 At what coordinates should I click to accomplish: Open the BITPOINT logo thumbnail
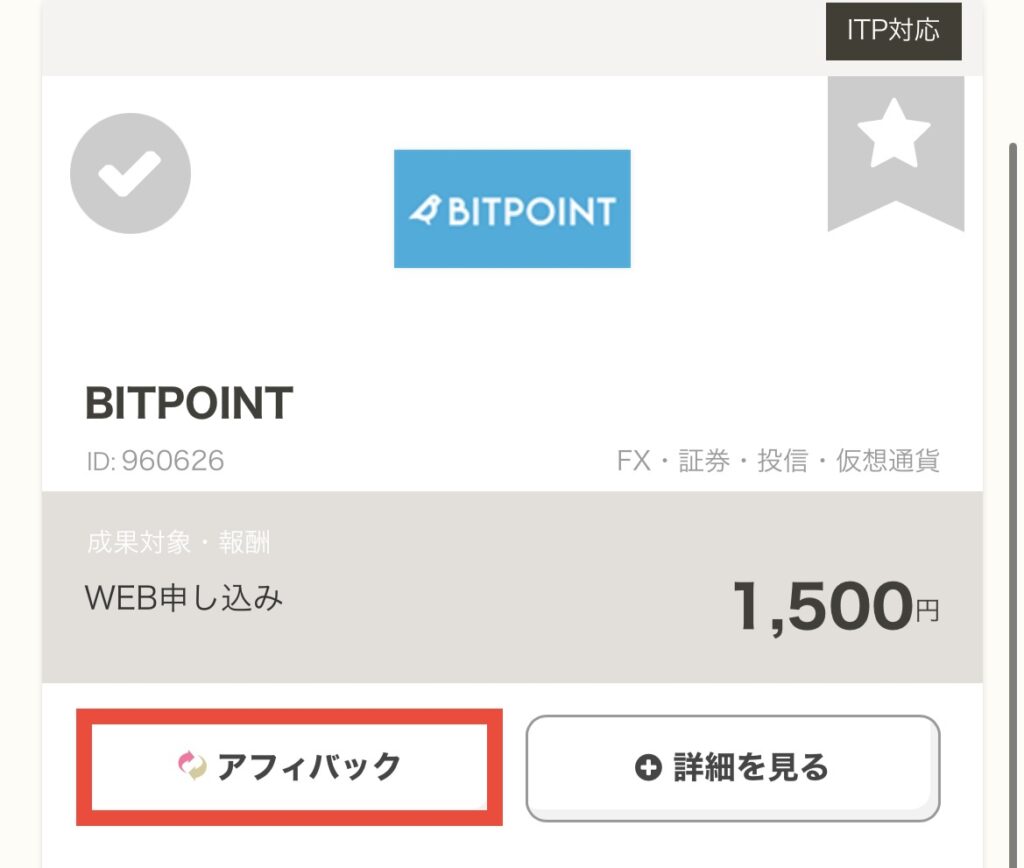(512, 208)
